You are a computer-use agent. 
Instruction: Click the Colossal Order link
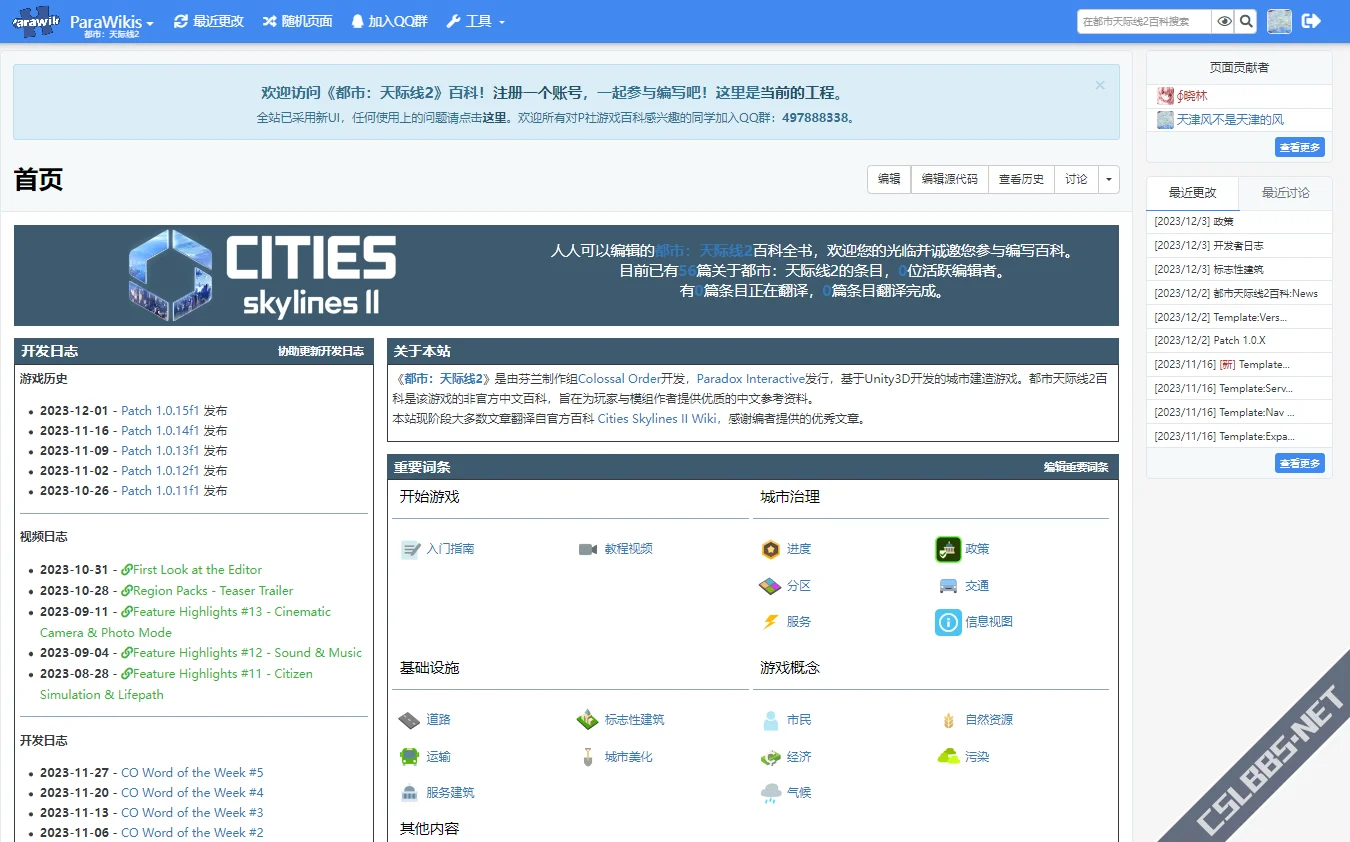(619, 379)
